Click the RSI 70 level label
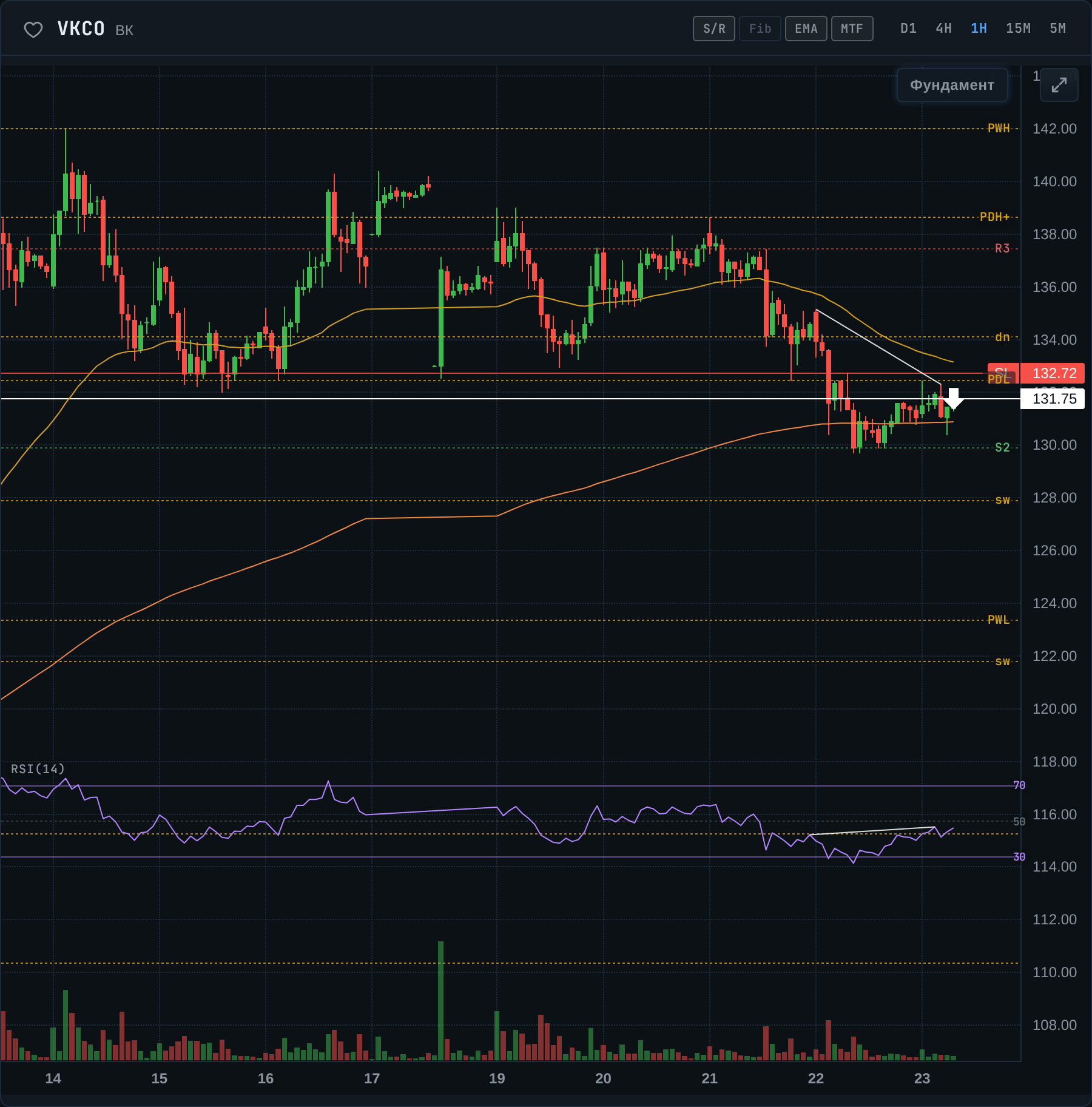This screenshot has width=1092, height=1107. 1019,785
